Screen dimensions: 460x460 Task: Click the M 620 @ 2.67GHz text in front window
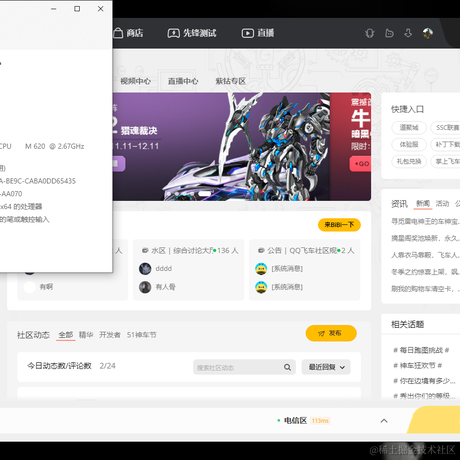point(55,146)
